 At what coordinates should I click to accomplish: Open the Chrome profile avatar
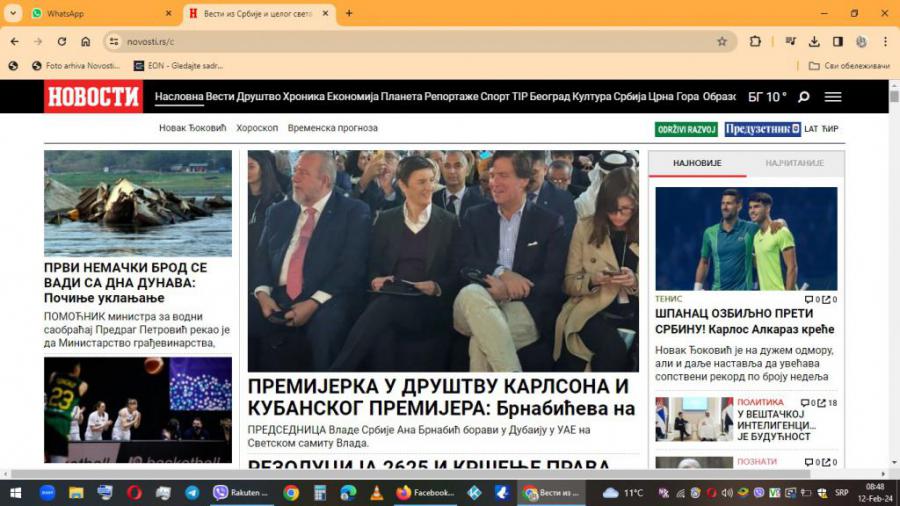click(x=861, y=41)
